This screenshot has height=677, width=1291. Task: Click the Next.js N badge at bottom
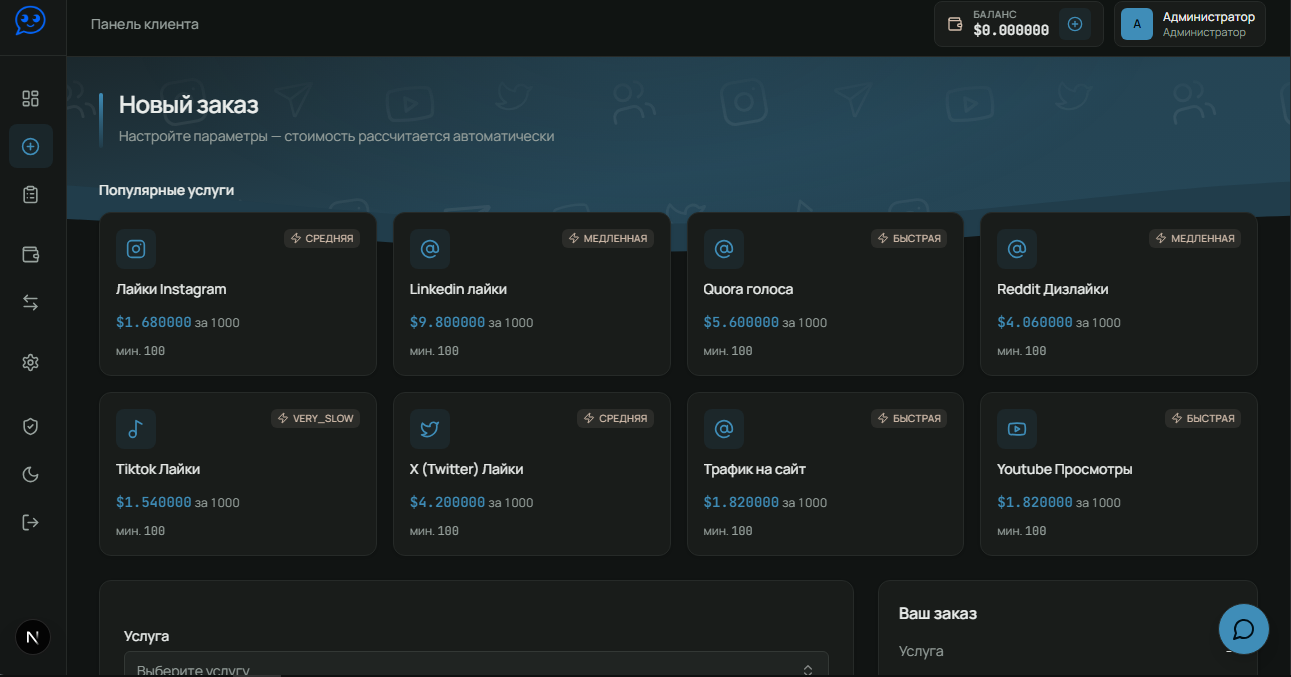33,637
